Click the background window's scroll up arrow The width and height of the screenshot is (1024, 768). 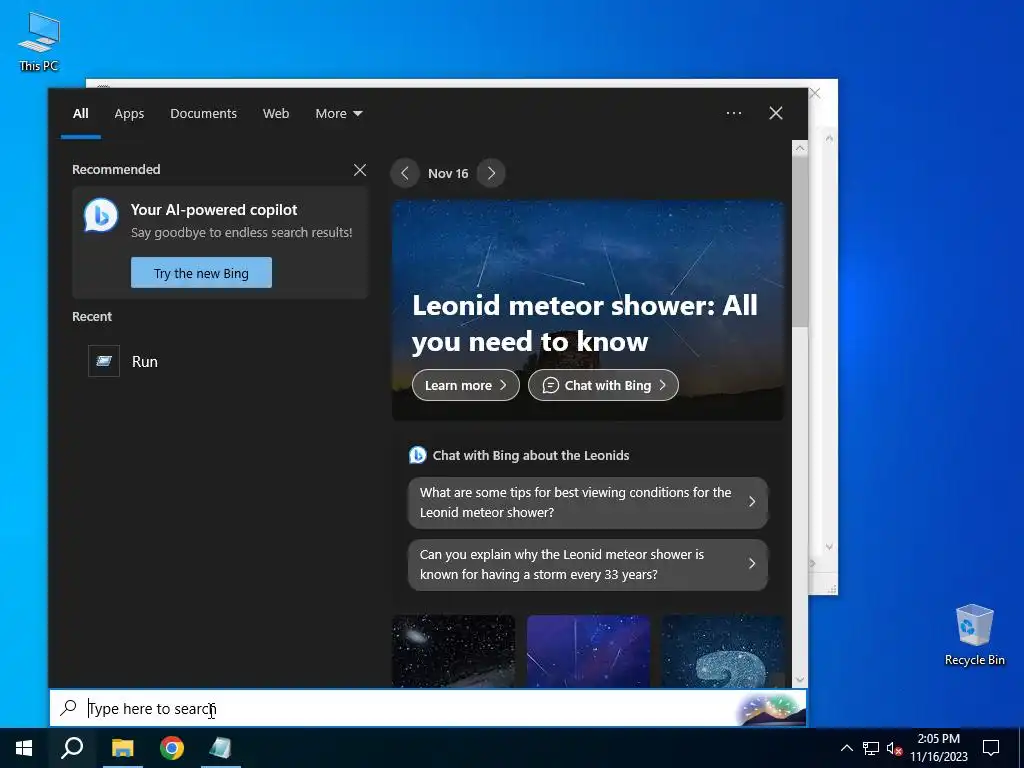[x=829, y=138]
